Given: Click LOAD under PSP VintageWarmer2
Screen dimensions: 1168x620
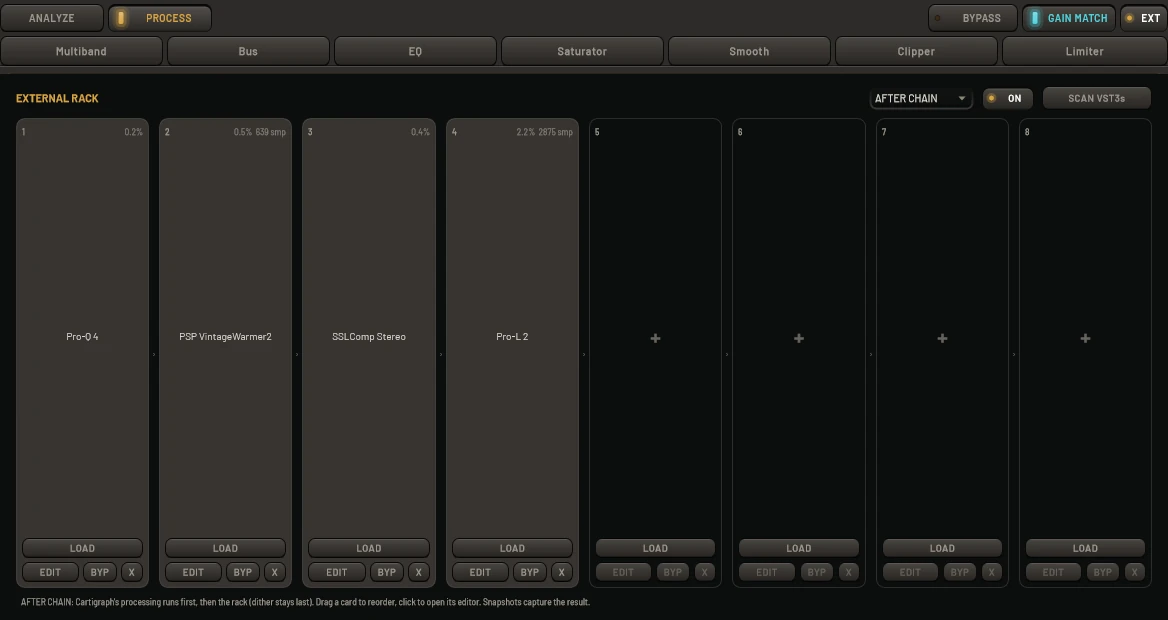Looking at the screenshot, I should 225,548.
